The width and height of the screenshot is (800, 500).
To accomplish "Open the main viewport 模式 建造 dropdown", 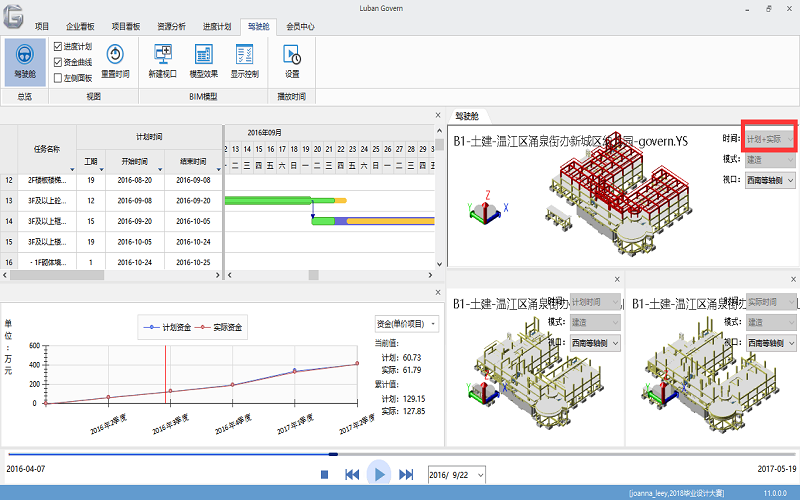I will tap(770, 160).
